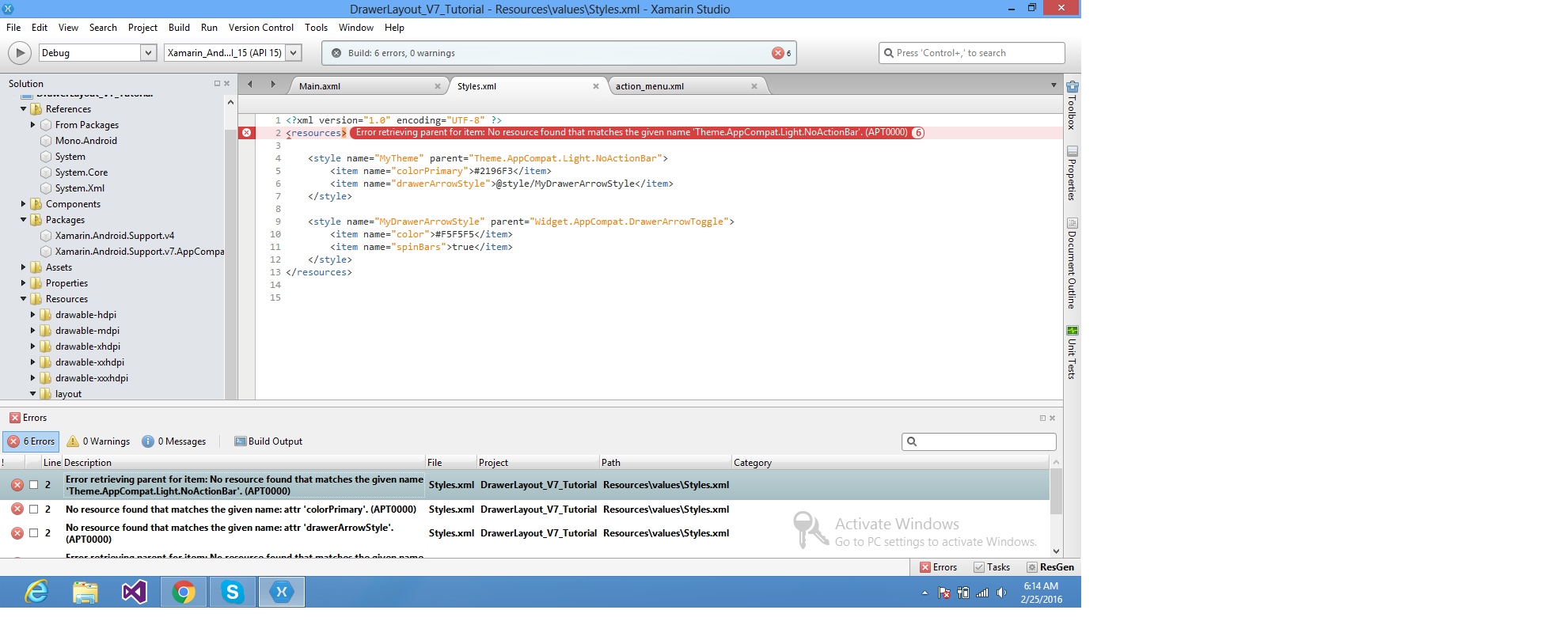Expand the drawable-hdpi folder
Image resolution: width=1568 pixels, height=644 pixels.
(32, 315)
